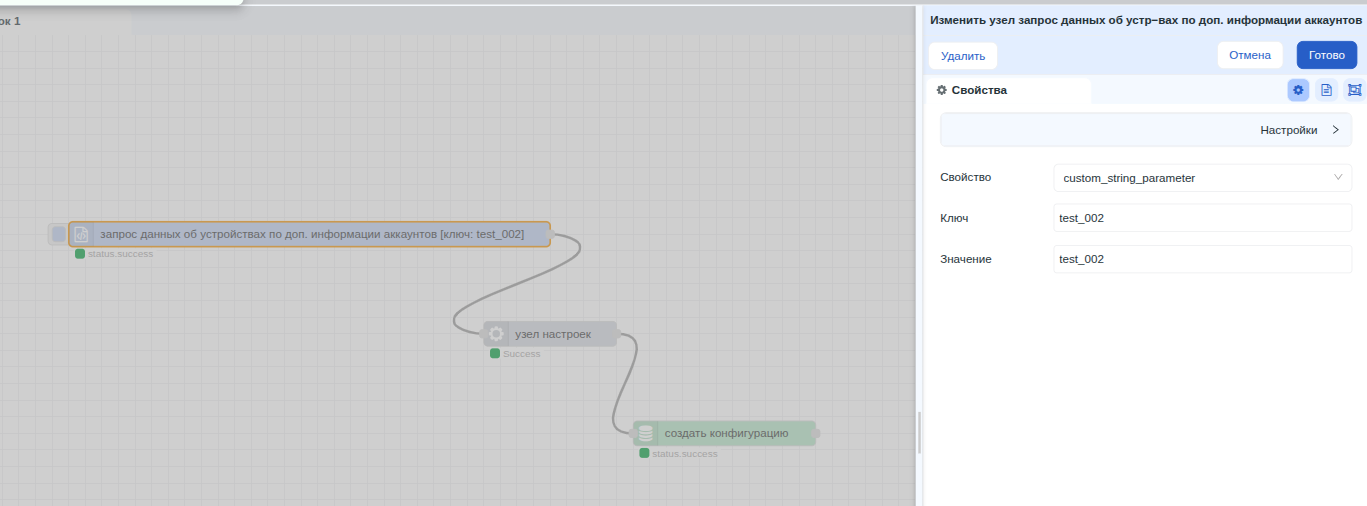This screenshot has width=1367, height=506.
Task: Open the appearance frame icon button
Action: pyautogui.click(x=1354, y=90)
